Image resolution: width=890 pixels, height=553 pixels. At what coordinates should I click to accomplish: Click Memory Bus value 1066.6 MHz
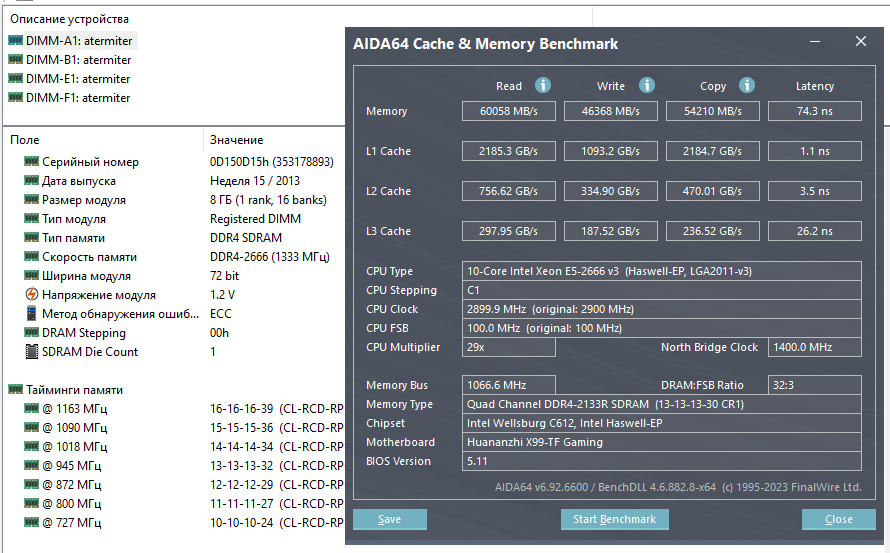point(509,385)
